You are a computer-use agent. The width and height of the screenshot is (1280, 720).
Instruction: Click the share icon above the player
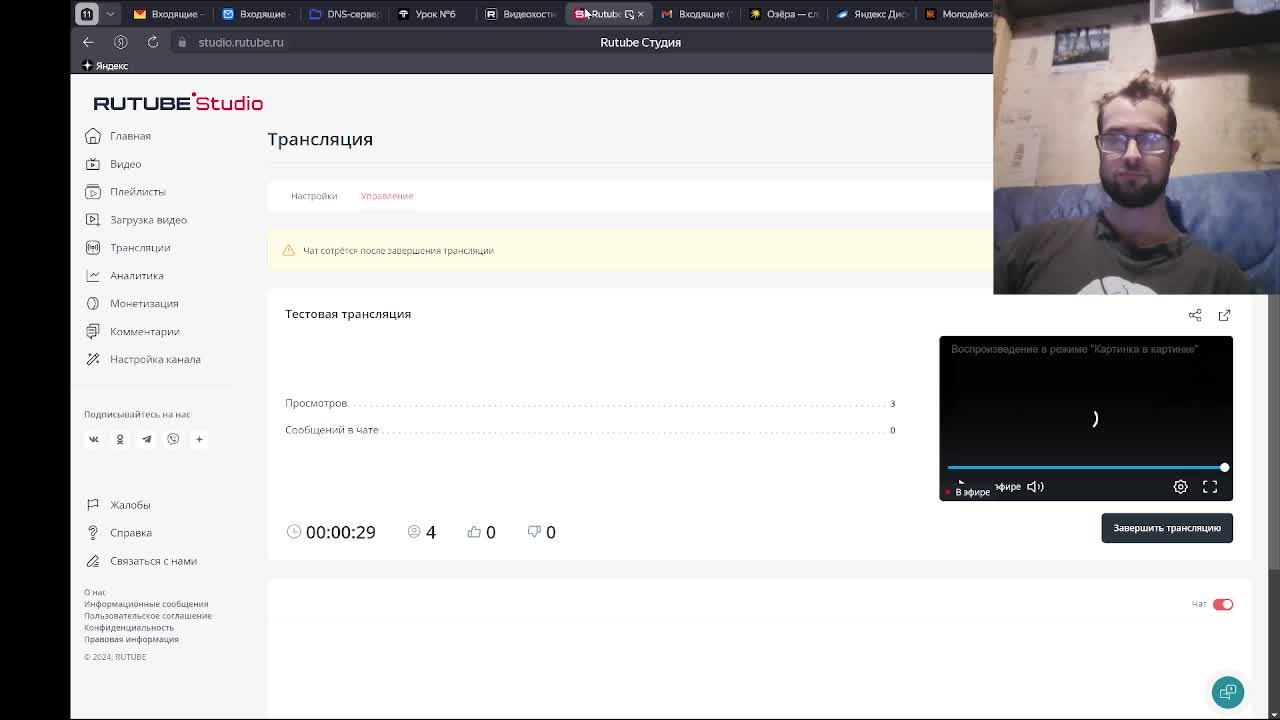click(1195, 315)
